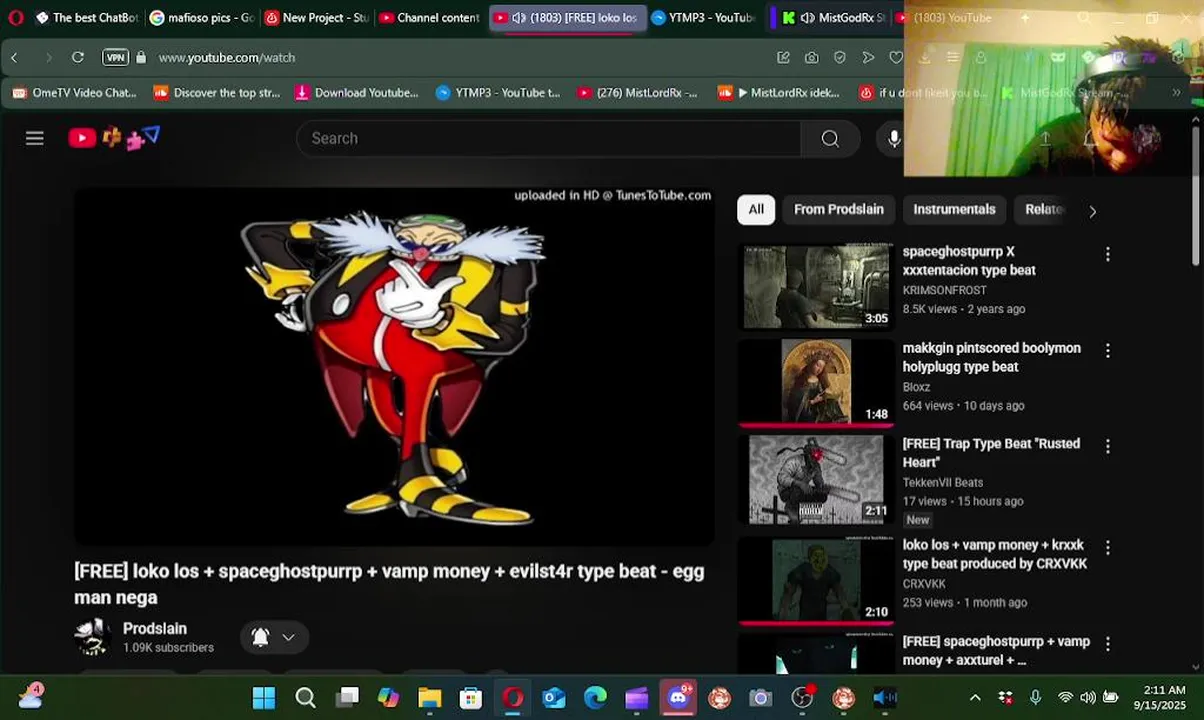Open Discord from the taskbar
1204x720 pixels.
pos(679,697)
